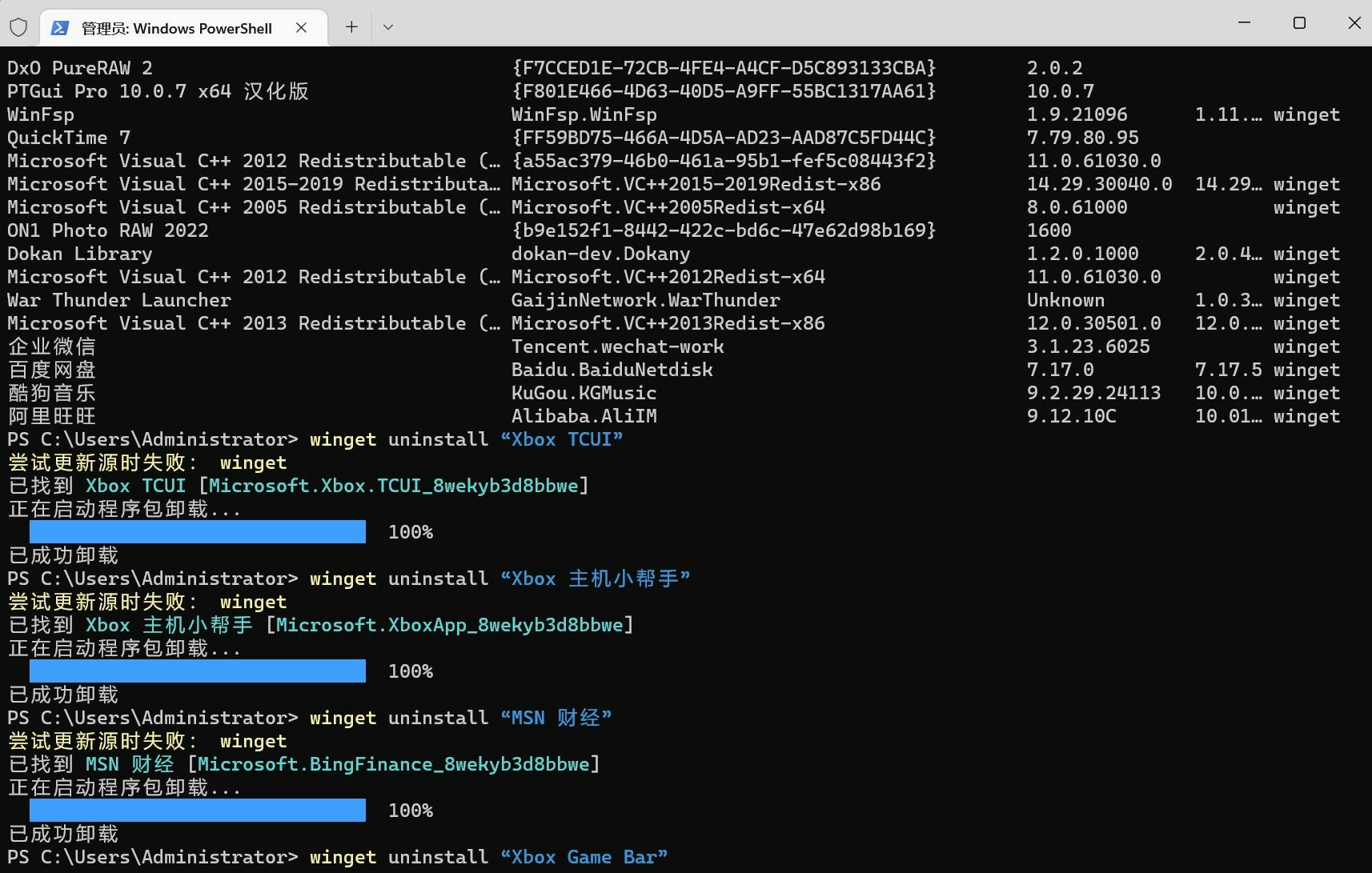Click the command argument “Xbox 主机小帮手”
Screen dimensions: 1372x873
(x=596, y=579)
